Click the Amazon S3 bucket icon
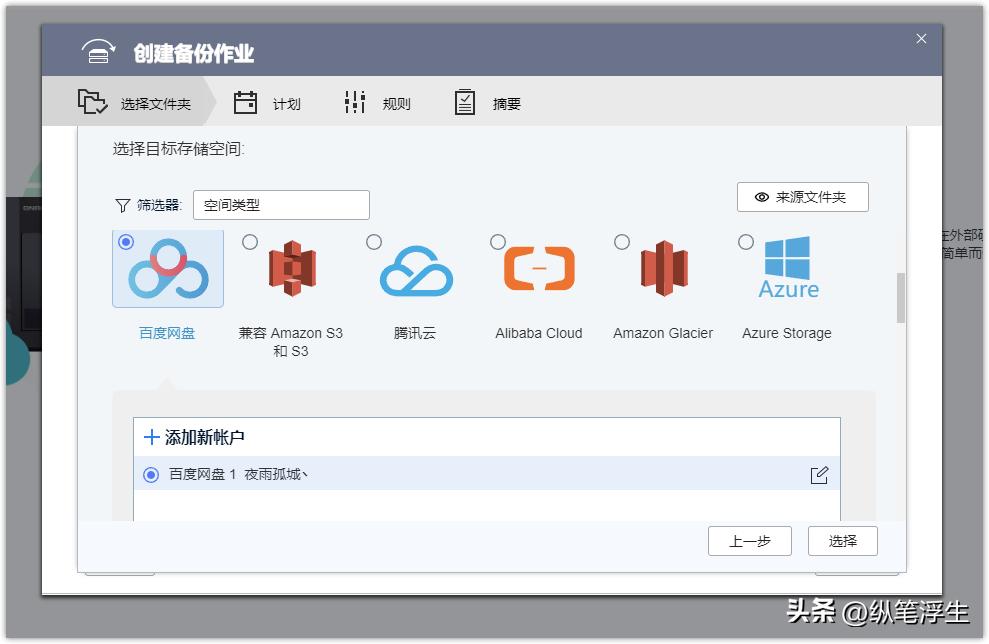 tap(291, 267)
